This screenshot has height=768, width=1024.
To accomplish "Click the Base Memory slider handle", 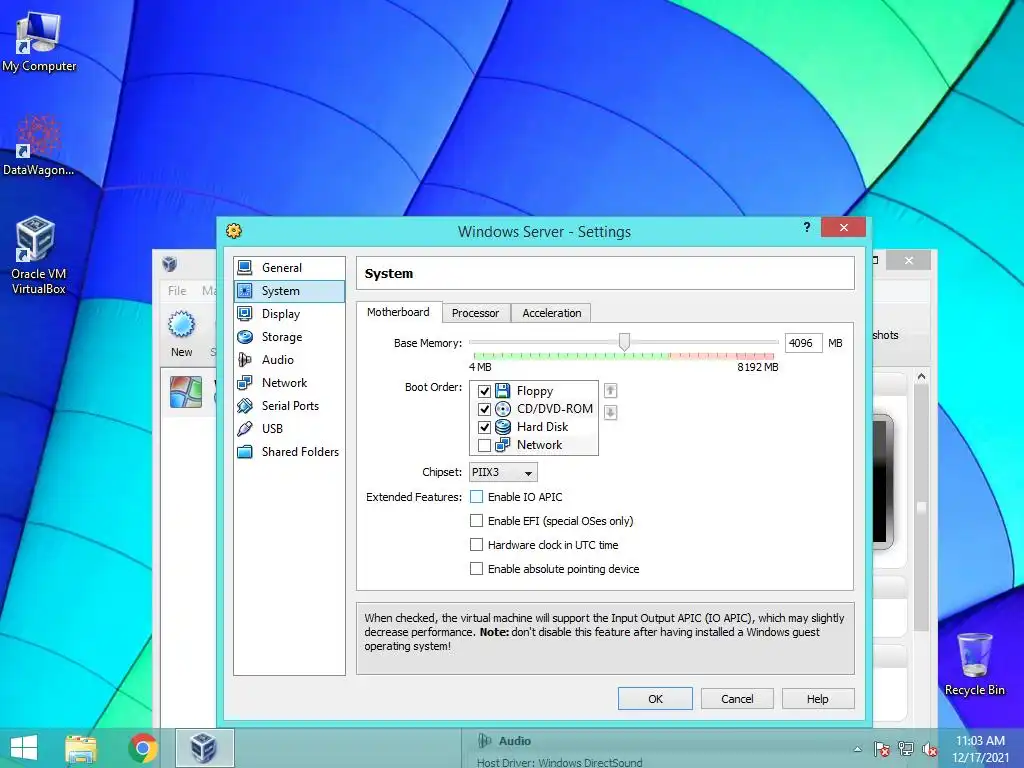I will pyautogui.click(x=624, y=342).
